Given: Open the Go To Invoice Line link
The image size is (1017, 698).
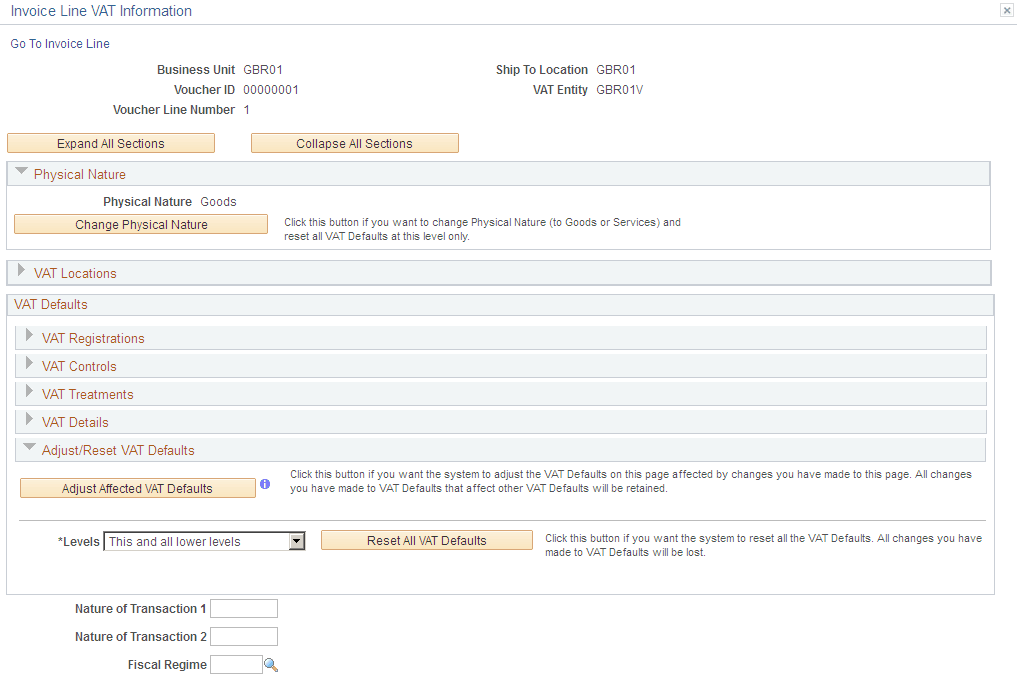Looking at the screenshot, I should coord(59,44).
